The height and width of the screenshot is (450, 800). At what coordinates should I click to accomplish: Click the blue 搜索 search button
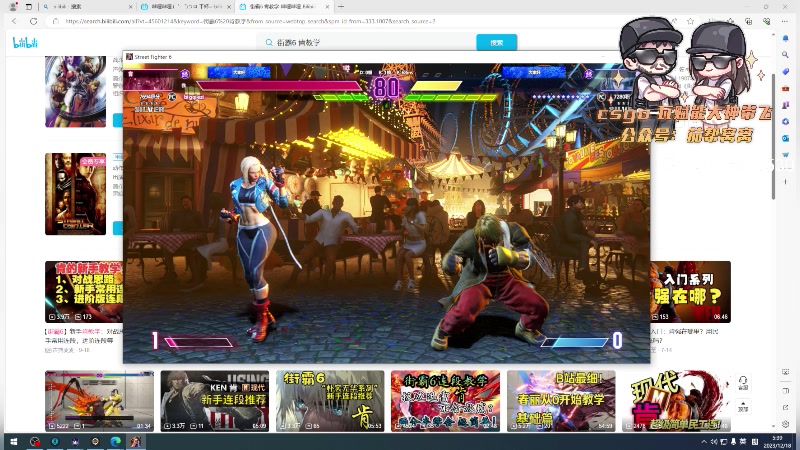496,43
